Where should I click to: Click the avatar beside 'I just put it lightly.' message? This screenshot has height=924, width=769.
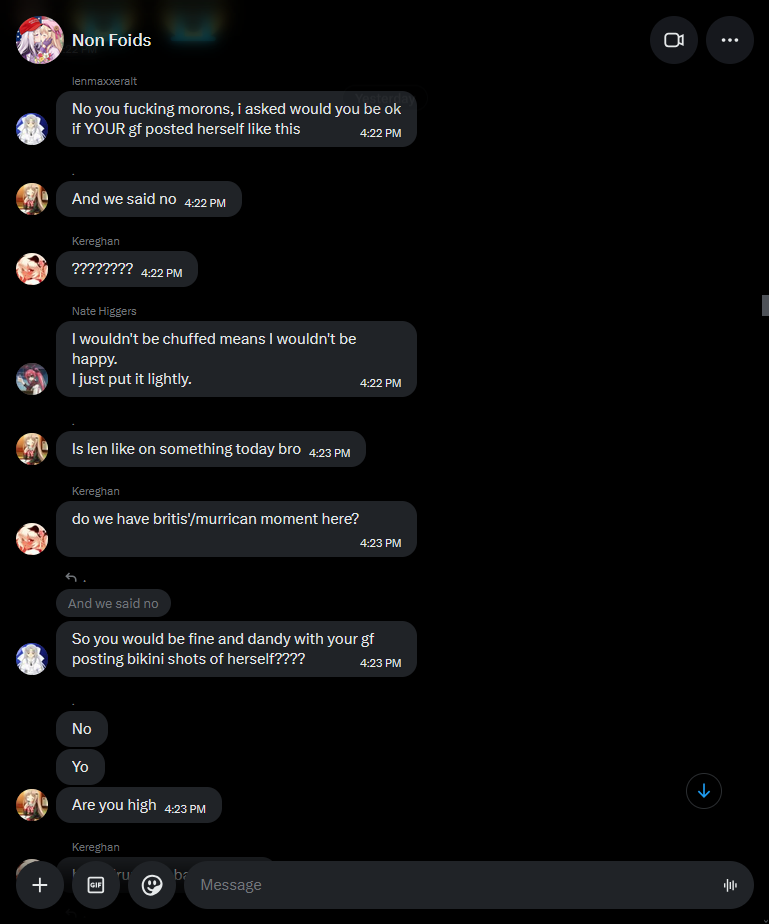click(x=32, y=379)
